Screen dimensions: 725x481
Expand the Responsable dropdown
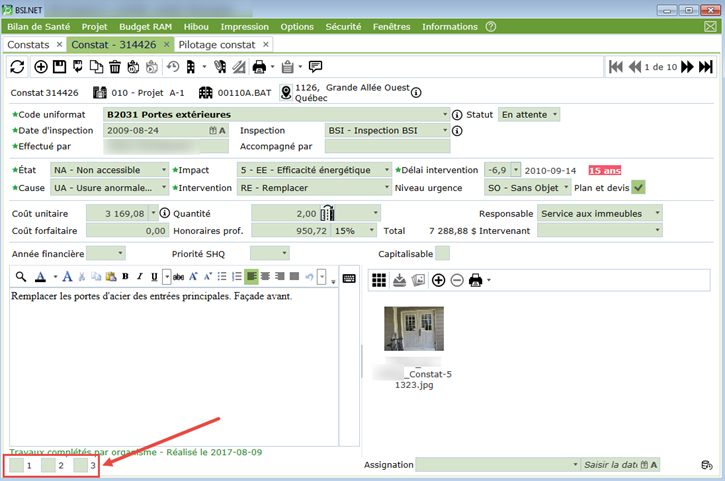pyautogui.click(x=599, y=213)
